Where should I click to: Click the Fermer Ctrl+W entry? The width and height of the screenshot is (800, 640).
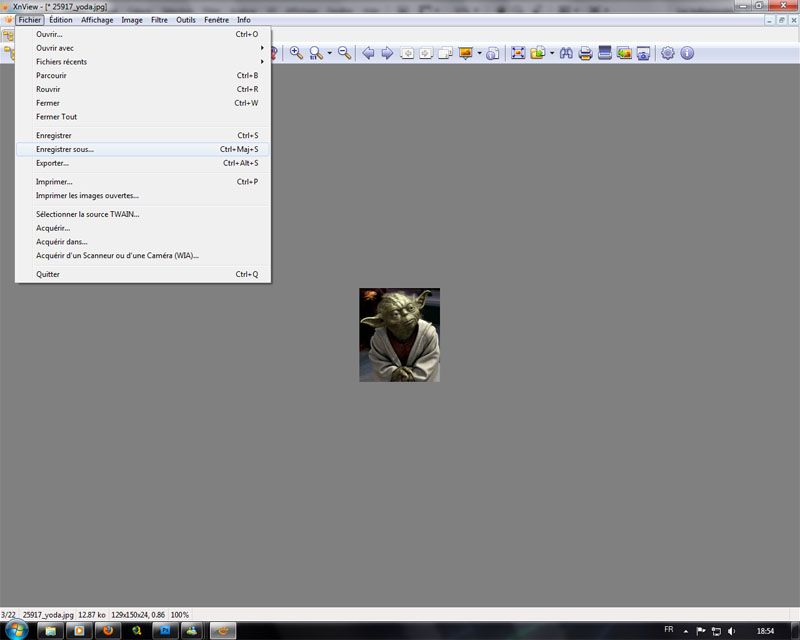click(143, 103)
